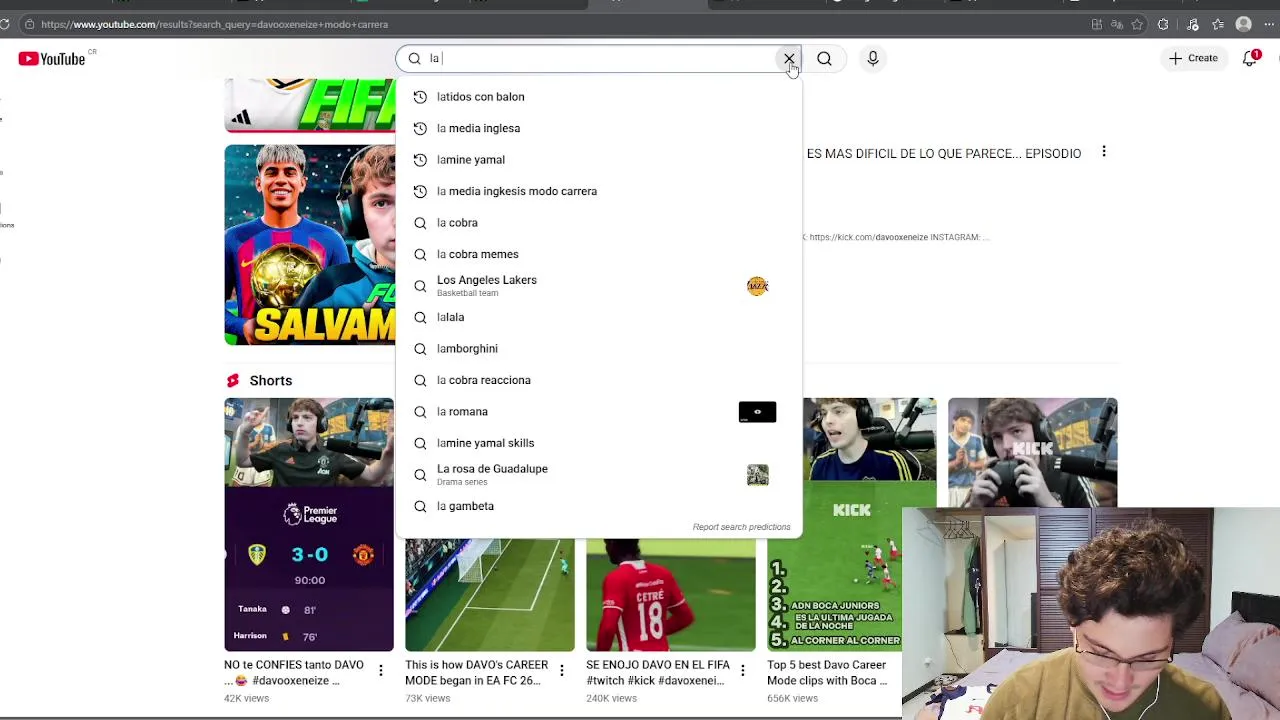Select the suggestion "la media inglesa"
1280x720 pixels.
[x=598, y=128]
